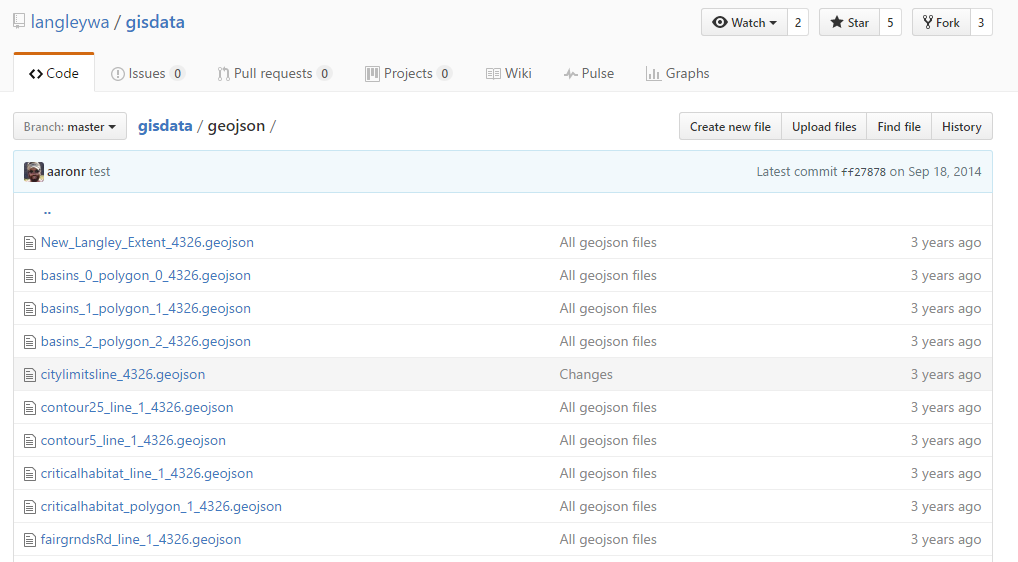
Task: Click '3 years ago' in the basins_0_polygon row
Action: tap(946, 276)
